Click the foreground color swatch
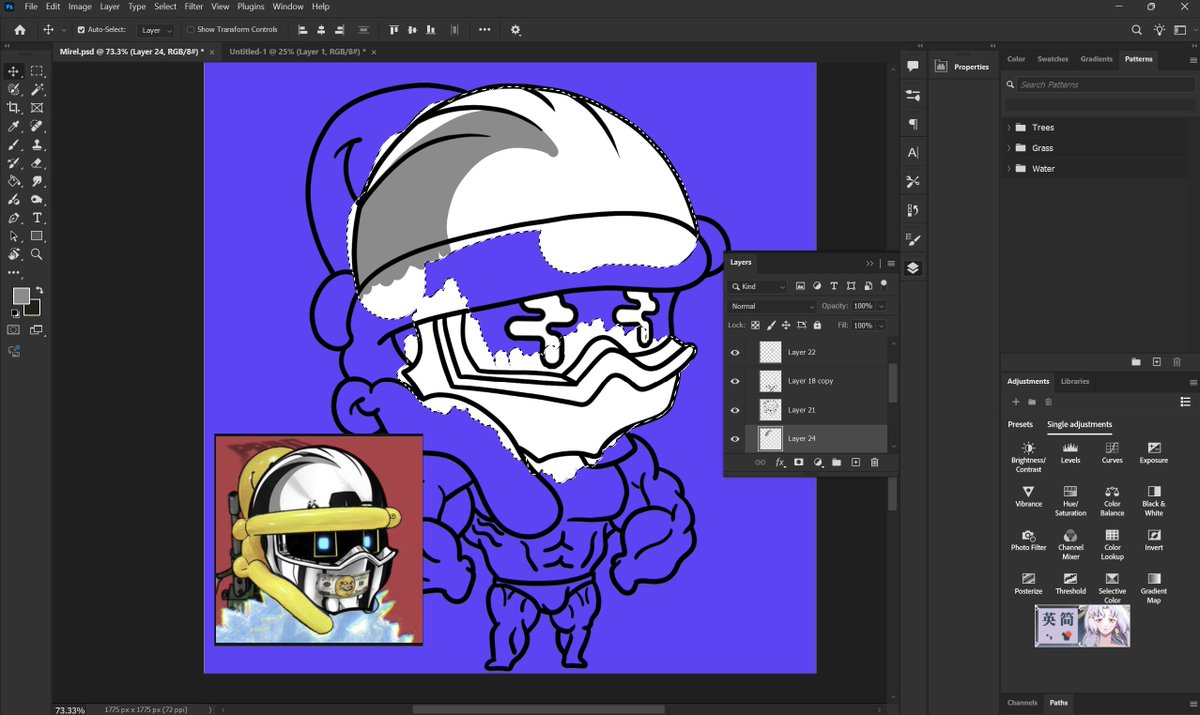Image resolution: width=1200 pixels, height=715 pixels. pos(21,296)
